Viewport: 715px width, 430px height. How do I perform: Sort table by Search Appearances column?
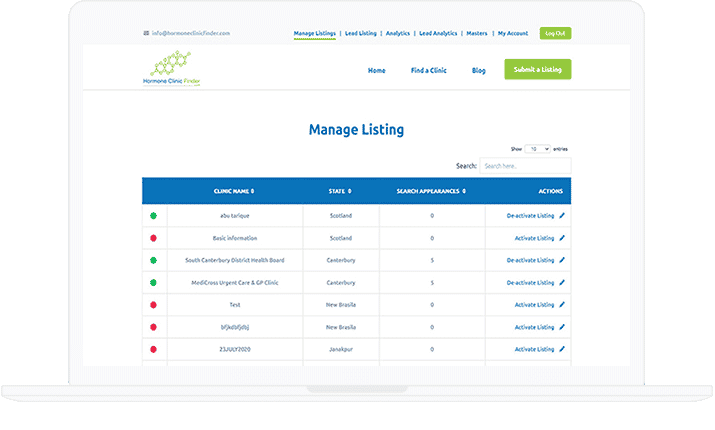pos(432,191)
